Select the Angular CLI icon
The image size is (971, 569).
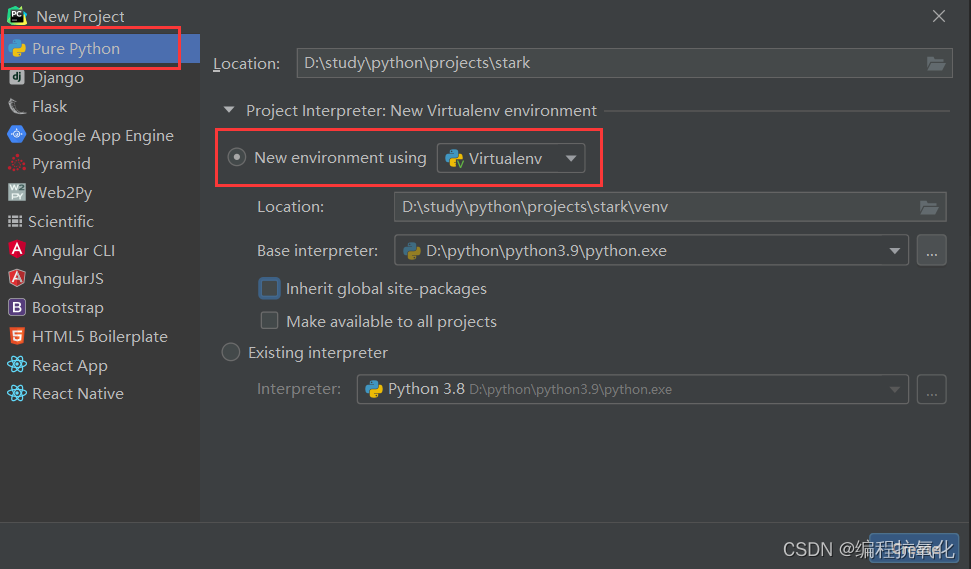click(x=17, y=250)
